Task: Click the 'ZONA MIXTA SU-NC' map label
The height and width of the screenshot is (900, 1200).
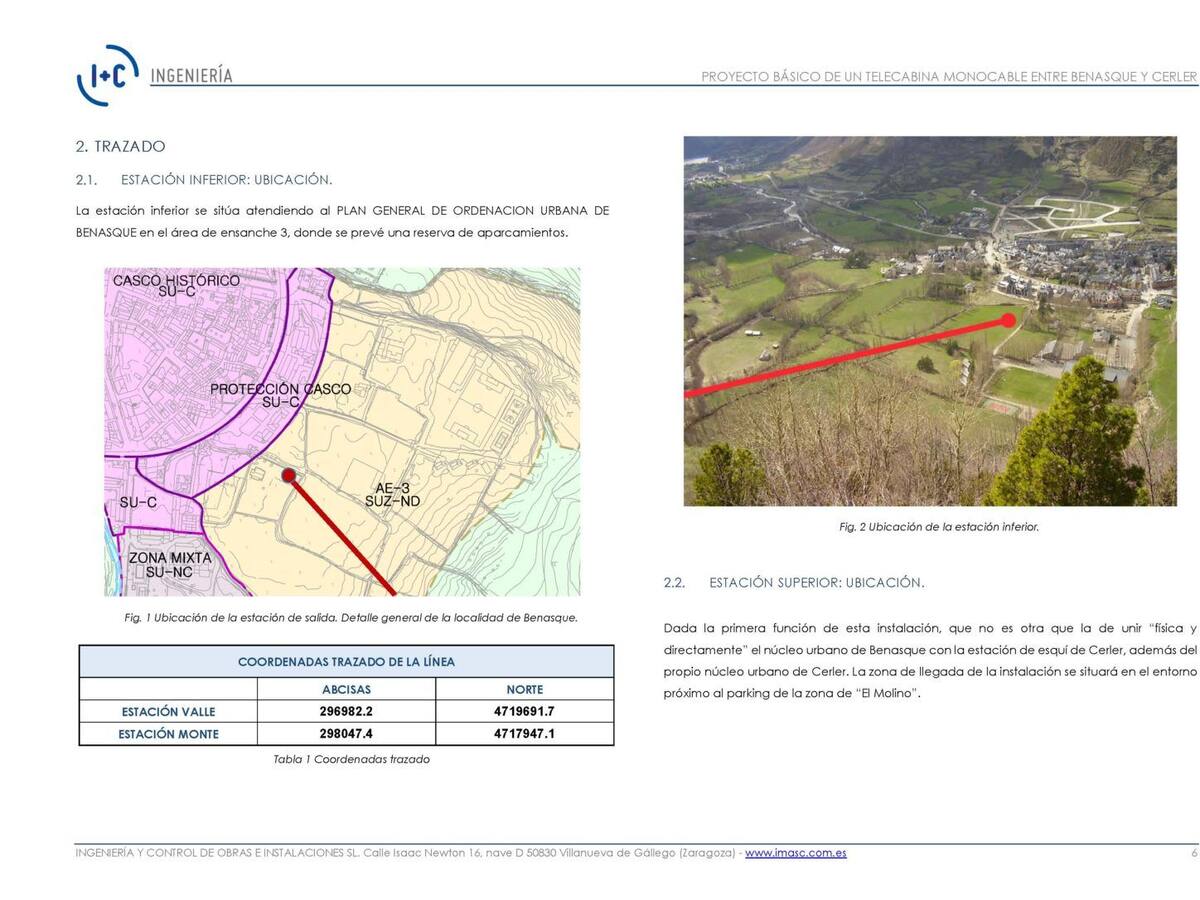Action: click(x=169, y=565)
